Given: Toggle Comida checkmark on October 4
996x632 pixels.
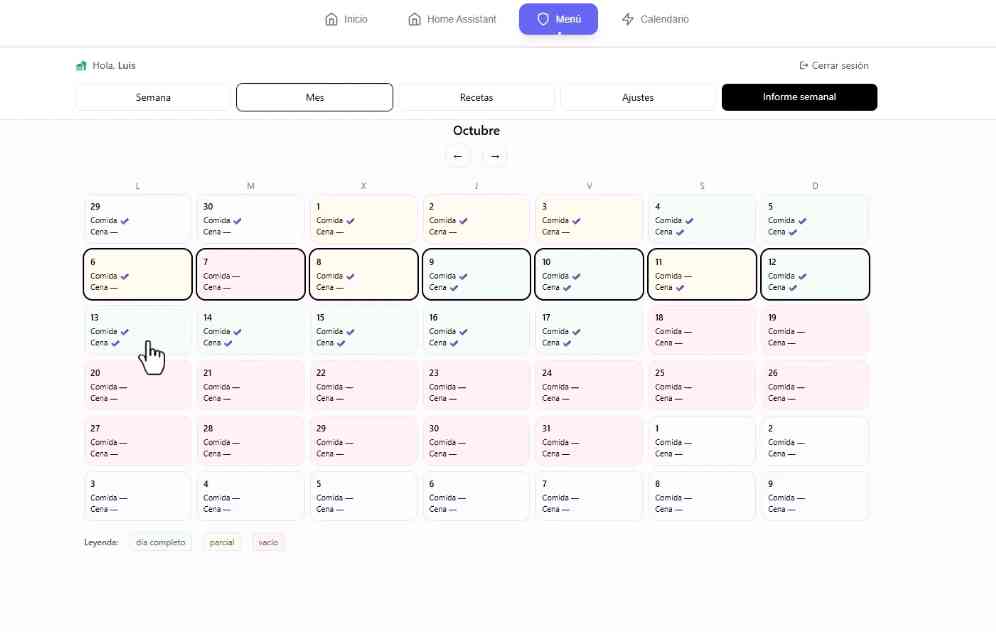Looking at the screenshot, I should tap(690, 221).
